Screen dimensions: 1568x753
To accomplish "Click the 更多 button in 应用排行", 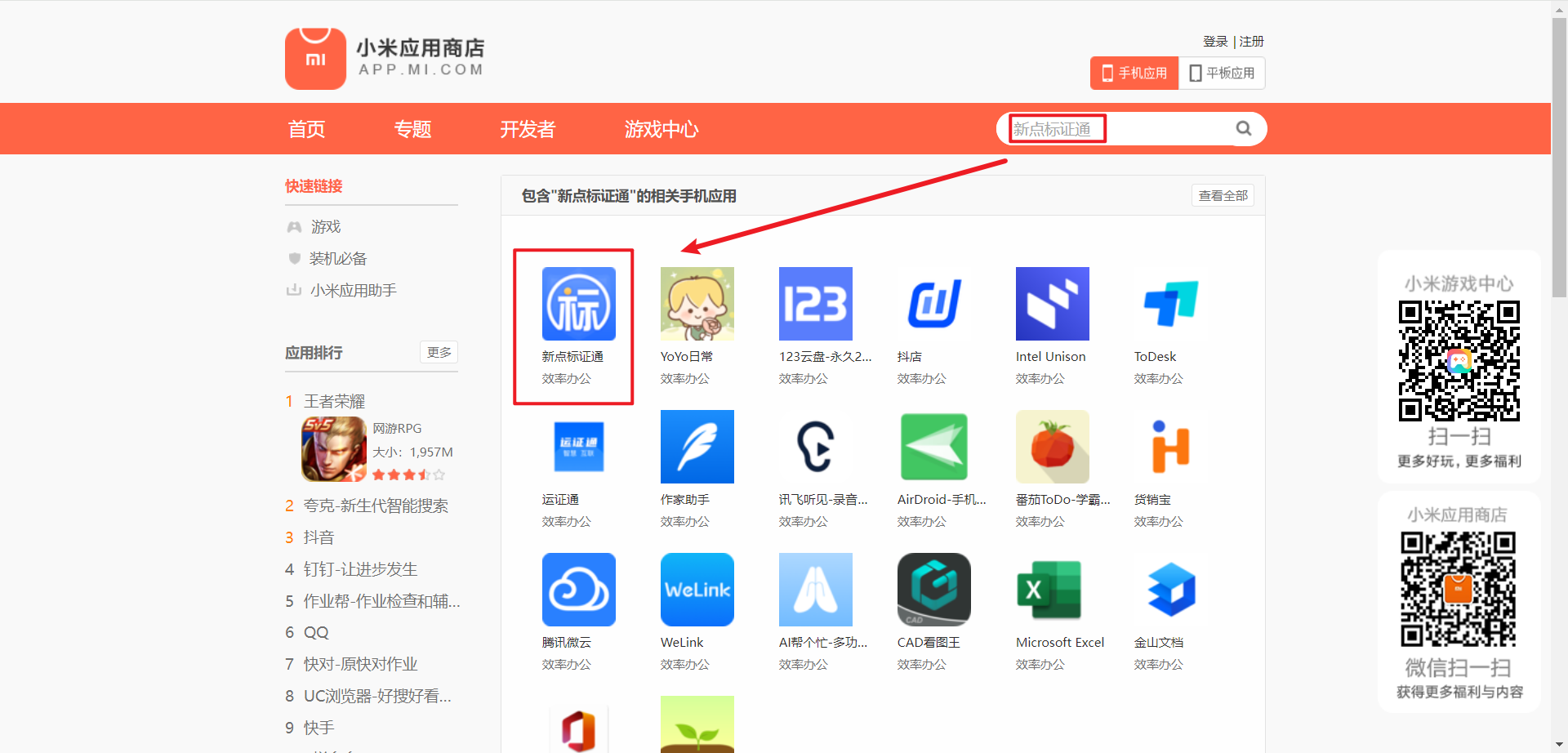I will 439,352.
